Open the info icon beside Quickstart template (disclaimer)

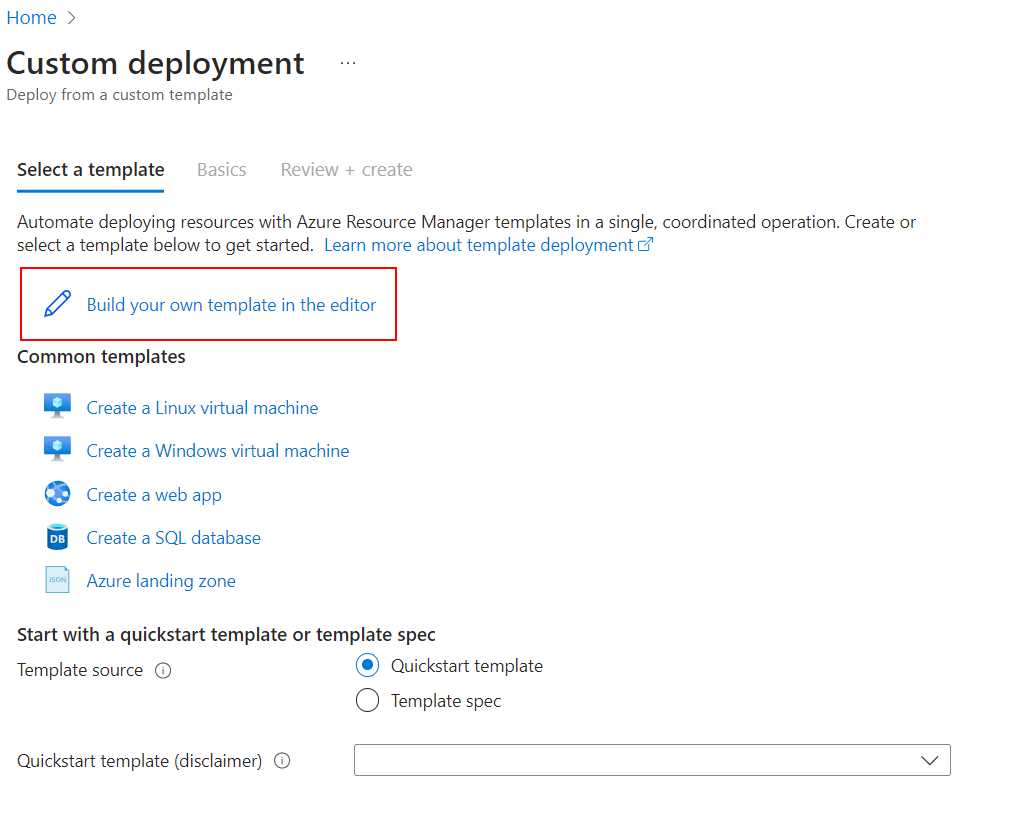(x=282, y=761)
